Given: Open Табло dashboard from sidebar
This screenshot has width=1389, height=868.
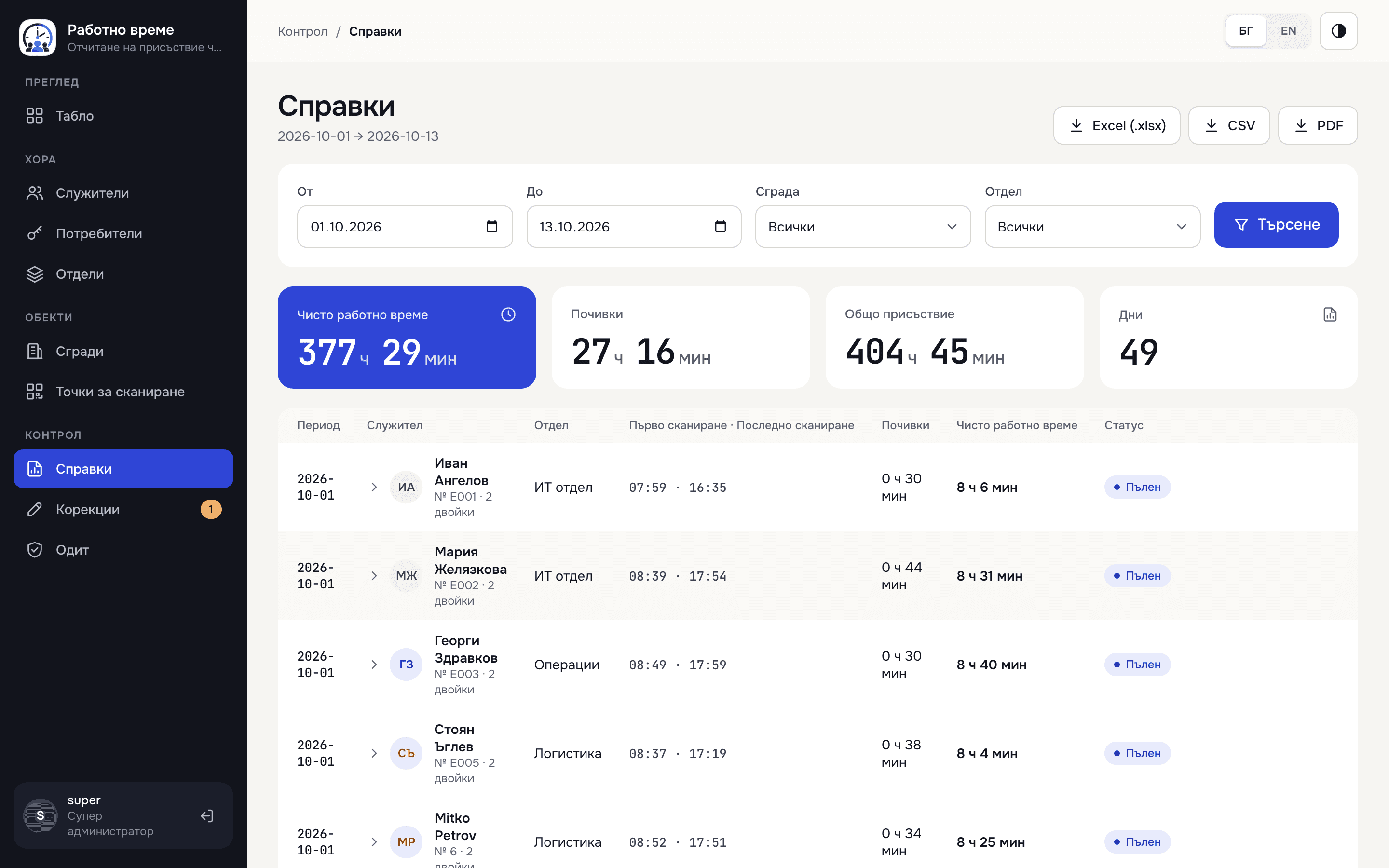Looking at the screenshot, I should point(123,116).
